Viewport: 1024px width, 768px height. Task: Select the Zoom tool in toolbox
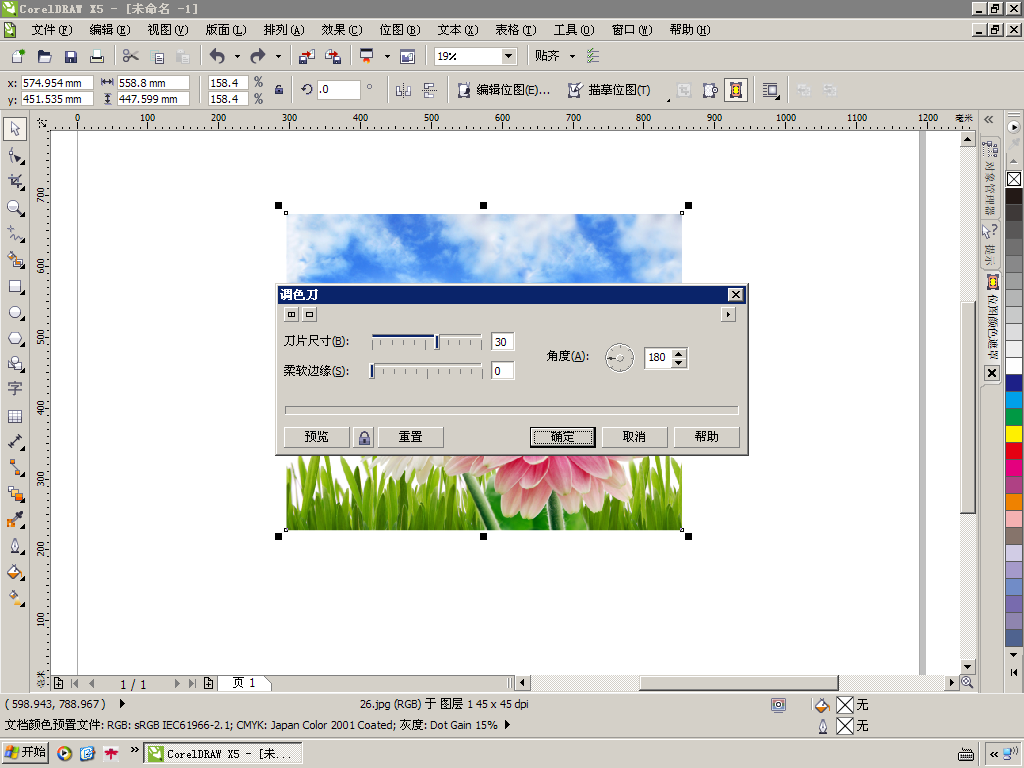[x=15, y=208]
